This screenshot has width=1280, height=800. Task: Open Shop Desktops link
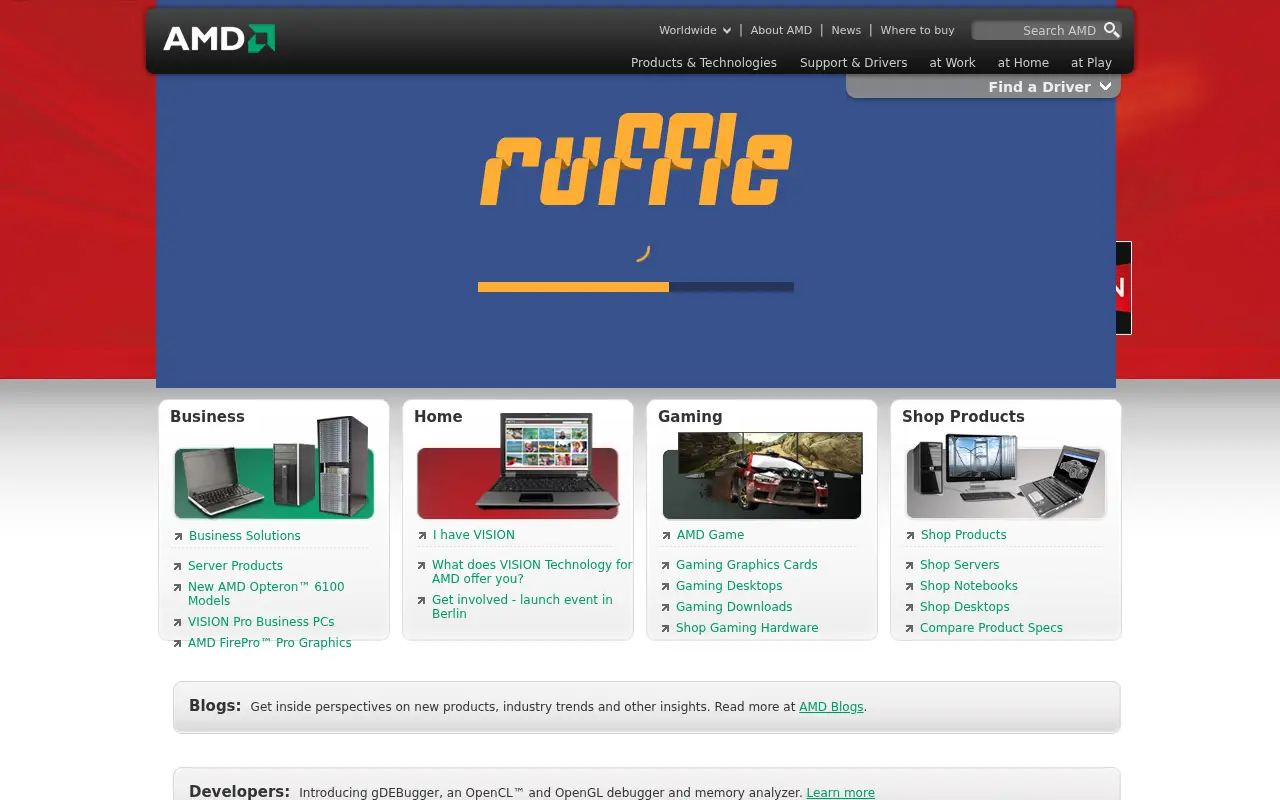coord(965,607)
